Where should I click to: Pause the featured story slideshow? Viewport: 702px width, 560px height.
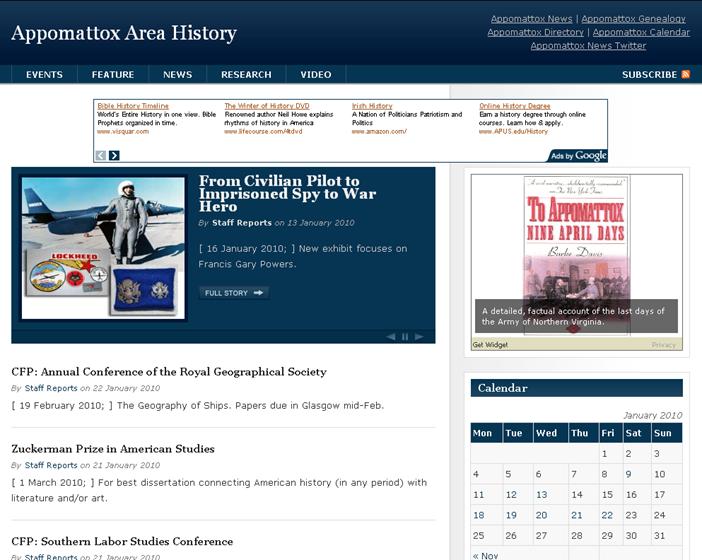(405, 337)
